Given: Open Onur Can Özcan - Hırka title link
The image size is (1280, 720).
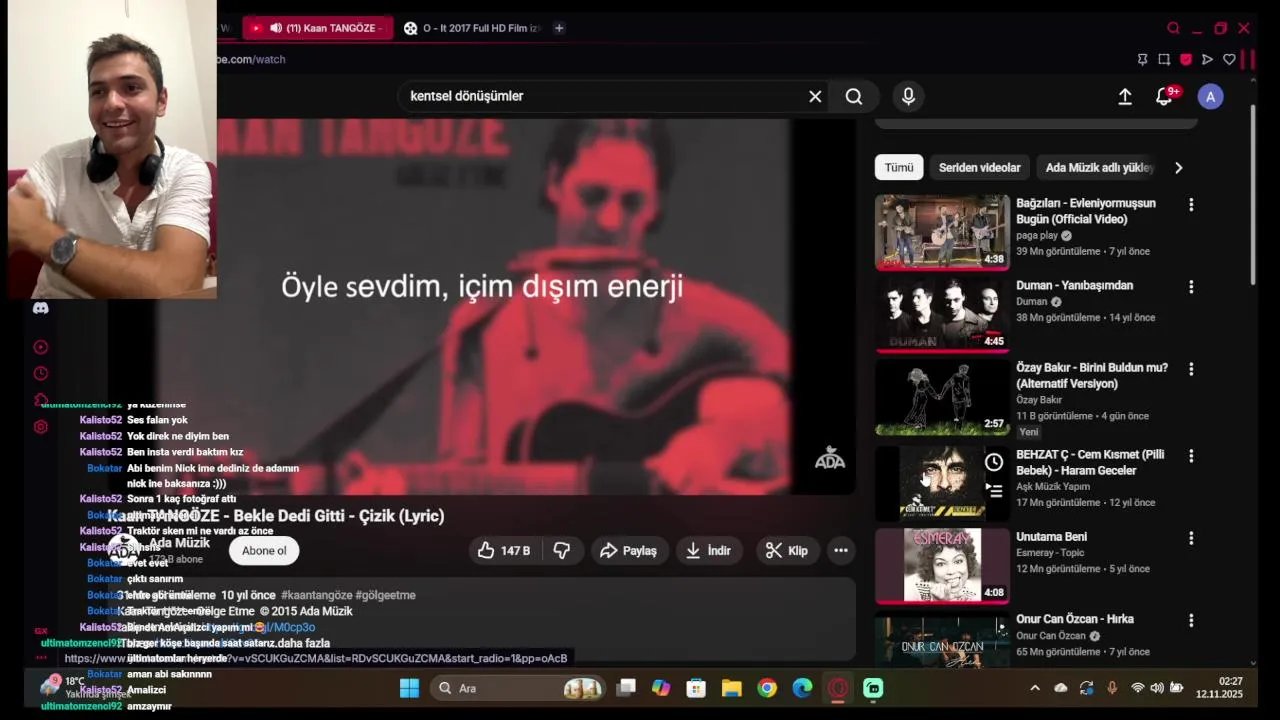Looking at the screenshot, I should tap(1075, 619).
